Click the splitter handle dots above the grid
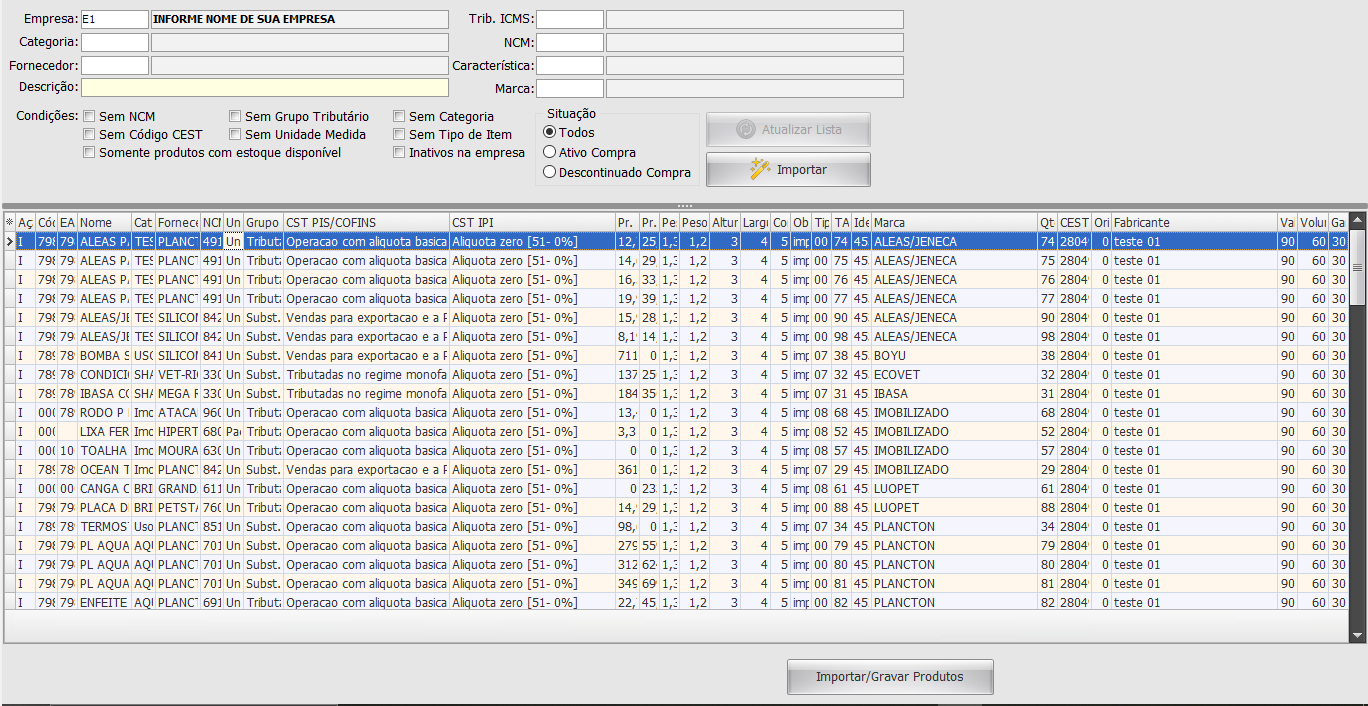This screenshot has height=706, width=1368. coord(684,206)
